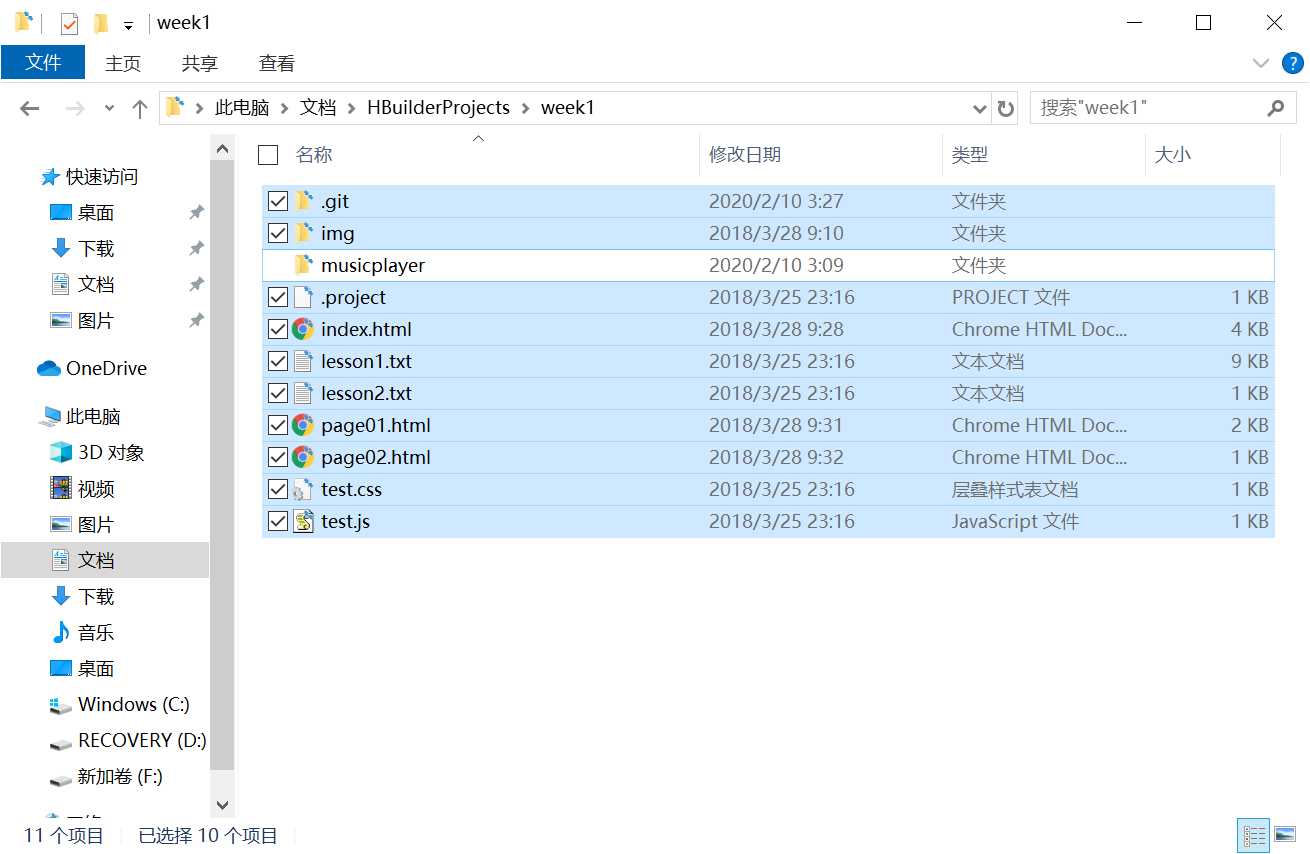Viewport: 1310px width, 854px height.
Task: Select the page02.html file name
Action: coord(376,457)
